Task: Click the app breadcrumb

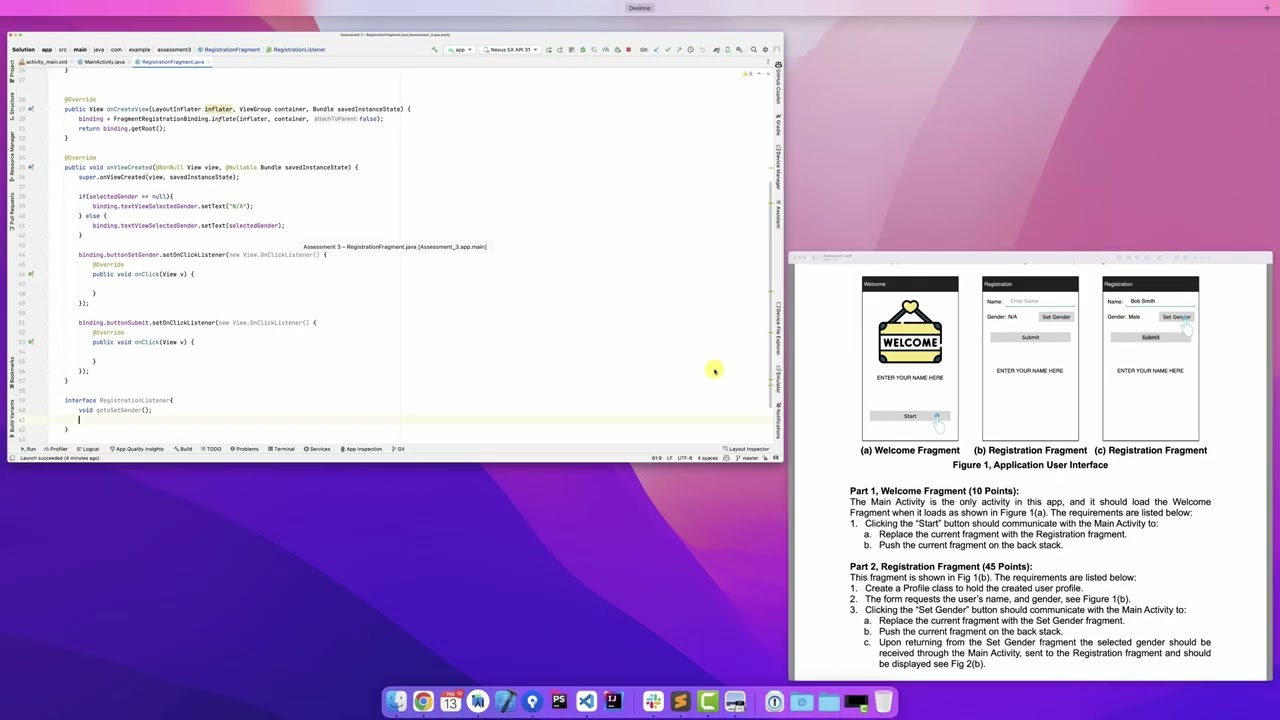Action: pos(46,49)
